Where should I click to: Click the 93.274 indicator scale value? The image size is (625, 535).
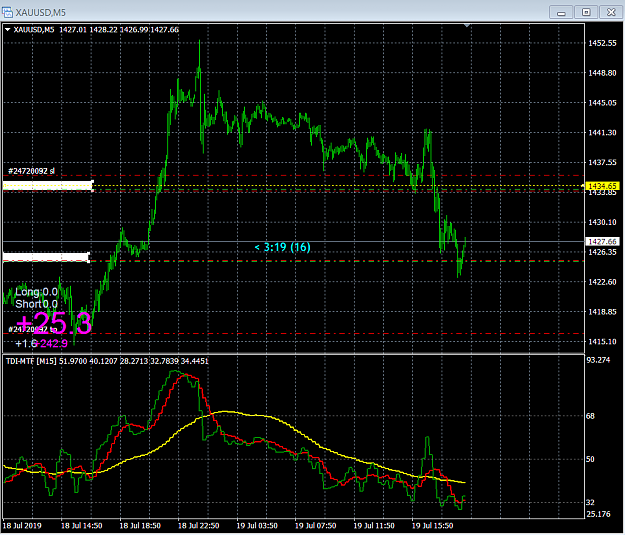point(598,360)
